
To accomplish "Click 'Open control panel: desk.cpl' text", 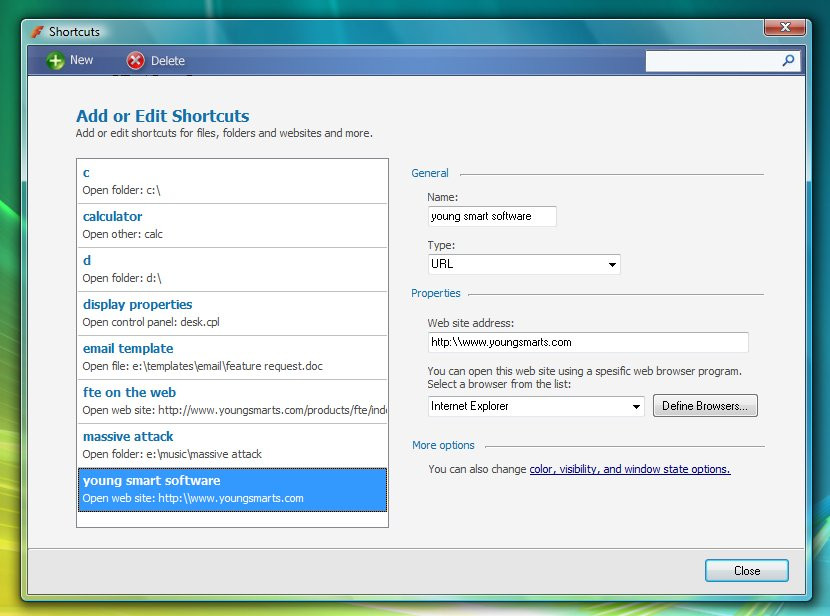I will point(151,322).
